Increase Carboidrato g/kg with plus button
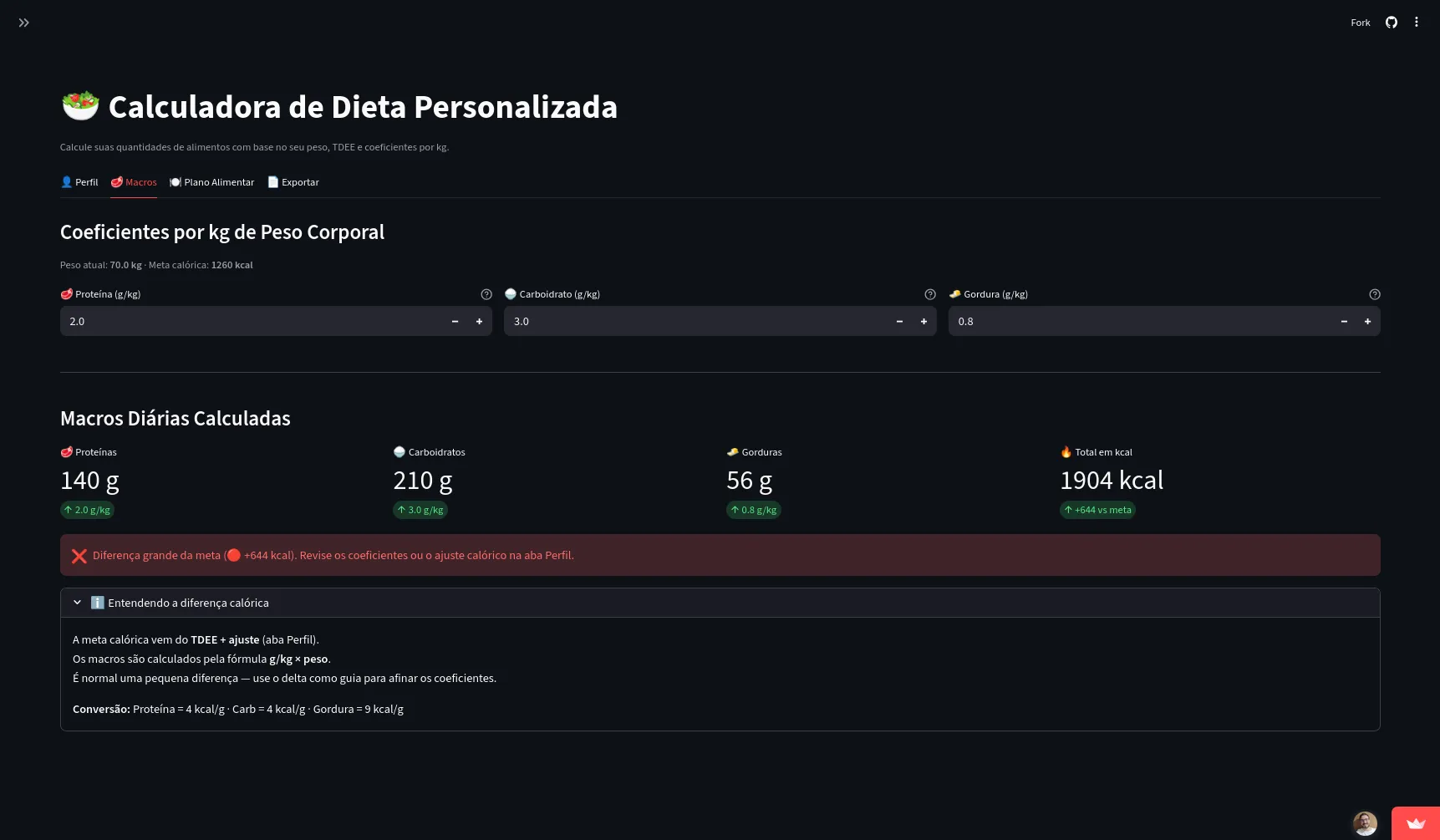 pyautogui.click(x=924, y=321)
